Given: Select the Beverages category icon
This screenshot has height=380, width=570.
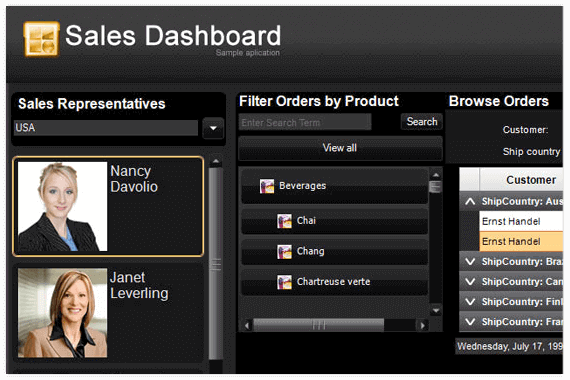Looking at the screenshot, I should (267, 186).
